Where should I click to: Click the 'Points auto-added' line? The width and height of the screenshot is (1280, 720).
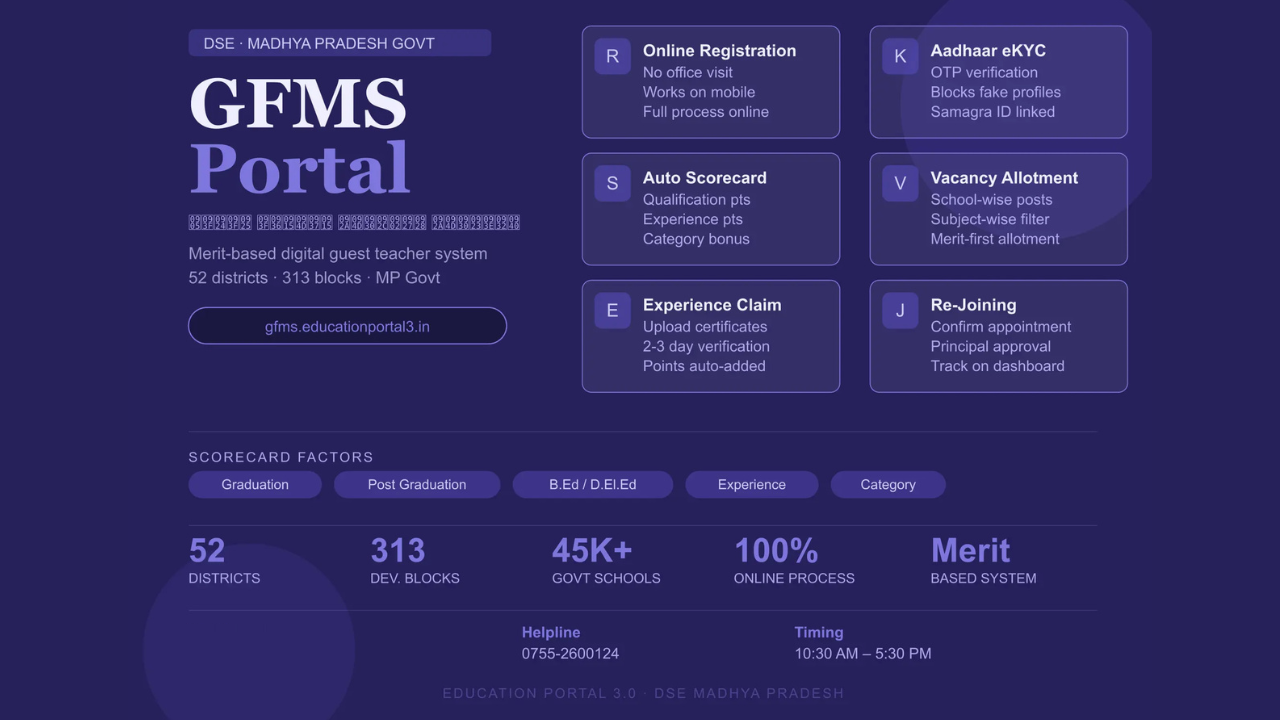pyautogui.click(x=704, y=366)
